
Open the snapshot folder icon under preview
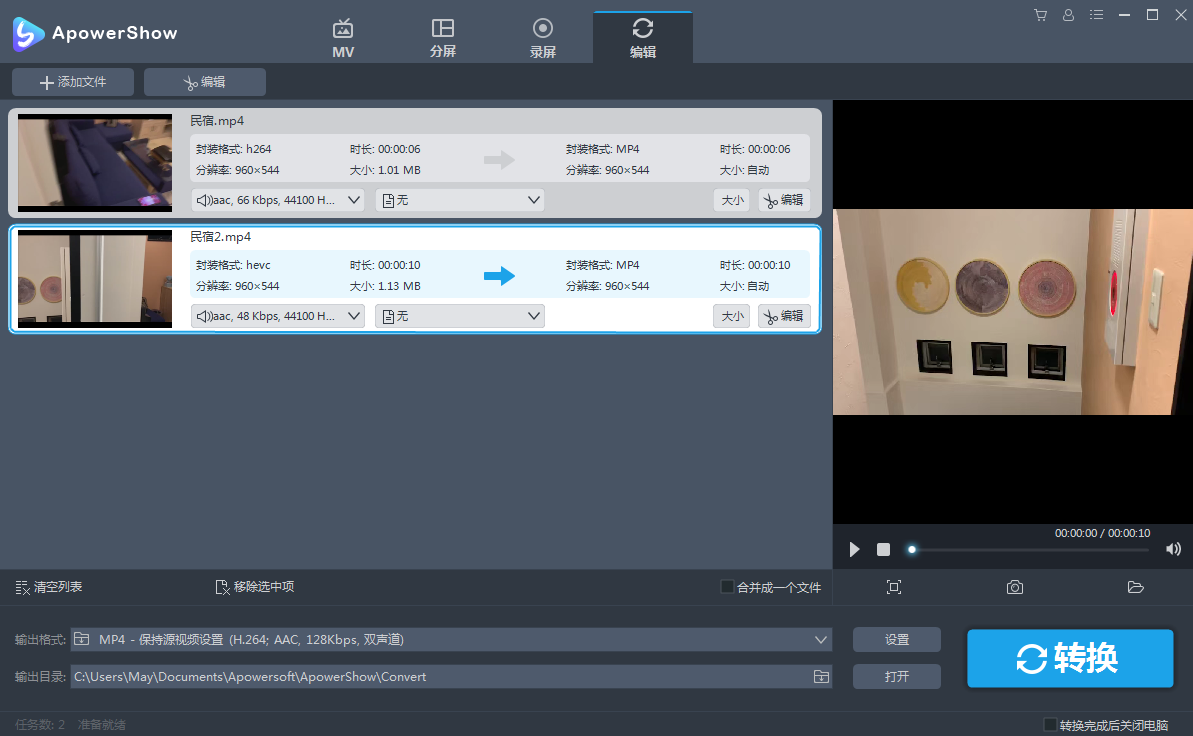point(1135,587)
